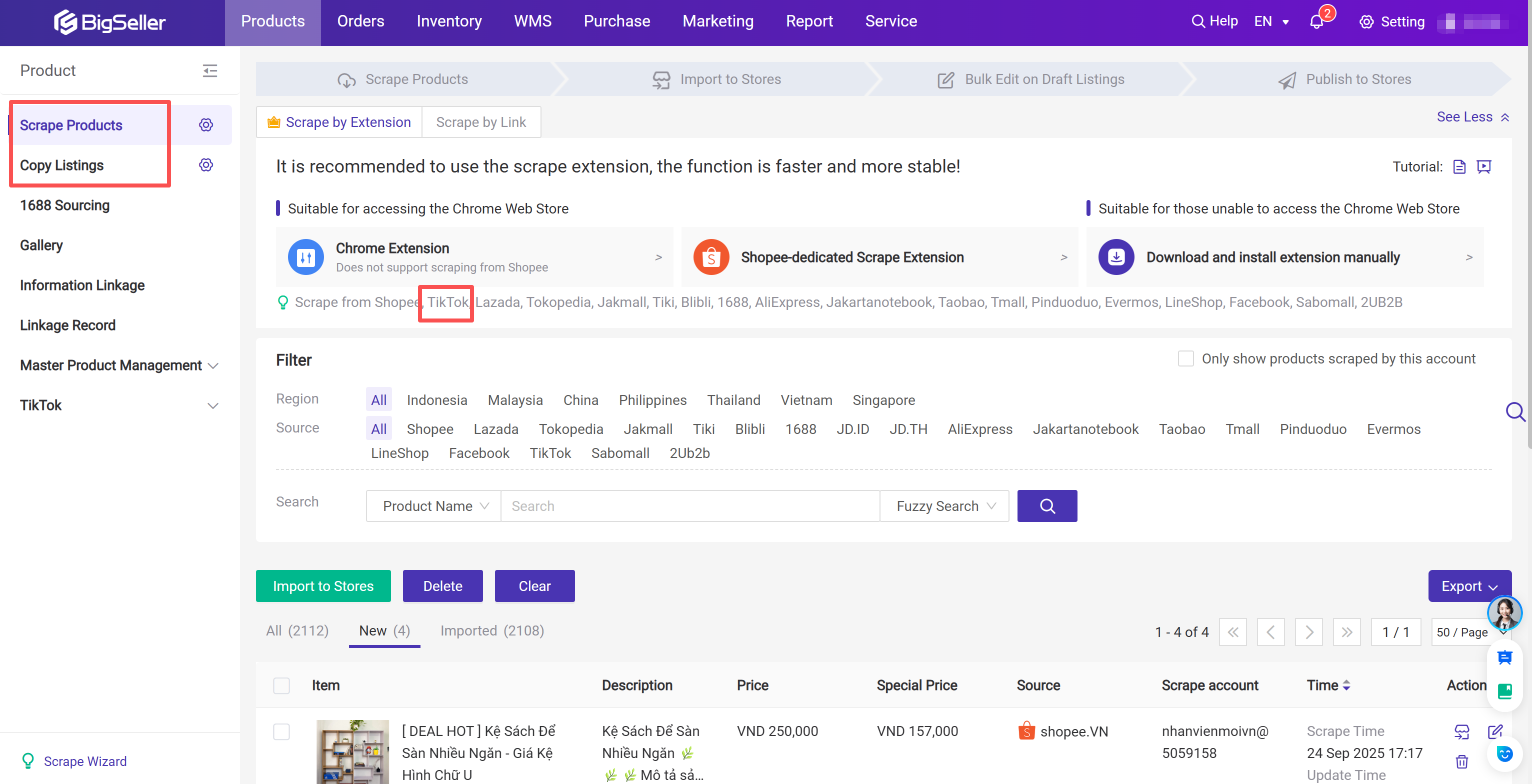Enable only show products scraped by this account
The height and width of the screenshot is (784, 1532).
(1185, 358)
